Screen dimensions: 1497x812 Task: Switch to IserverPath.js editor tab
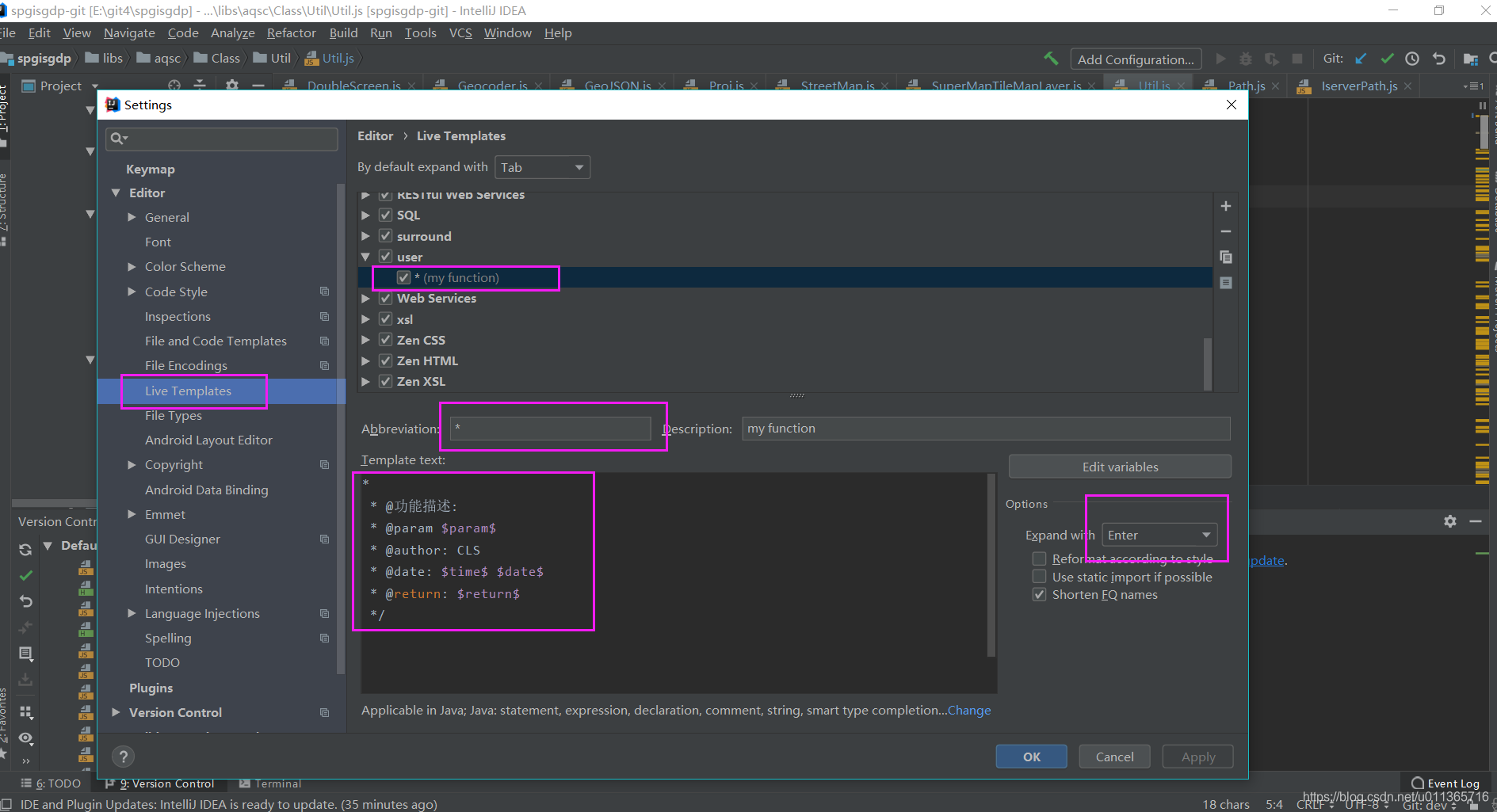1358,86
